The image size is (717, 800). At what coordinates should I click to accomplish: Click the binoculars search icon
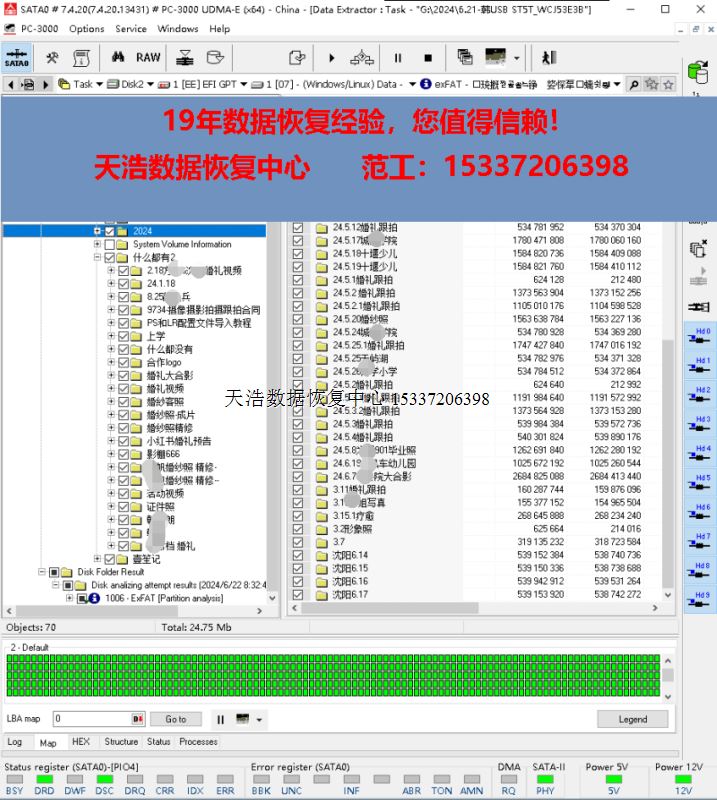pyautogui.click(x=117, y=58)
